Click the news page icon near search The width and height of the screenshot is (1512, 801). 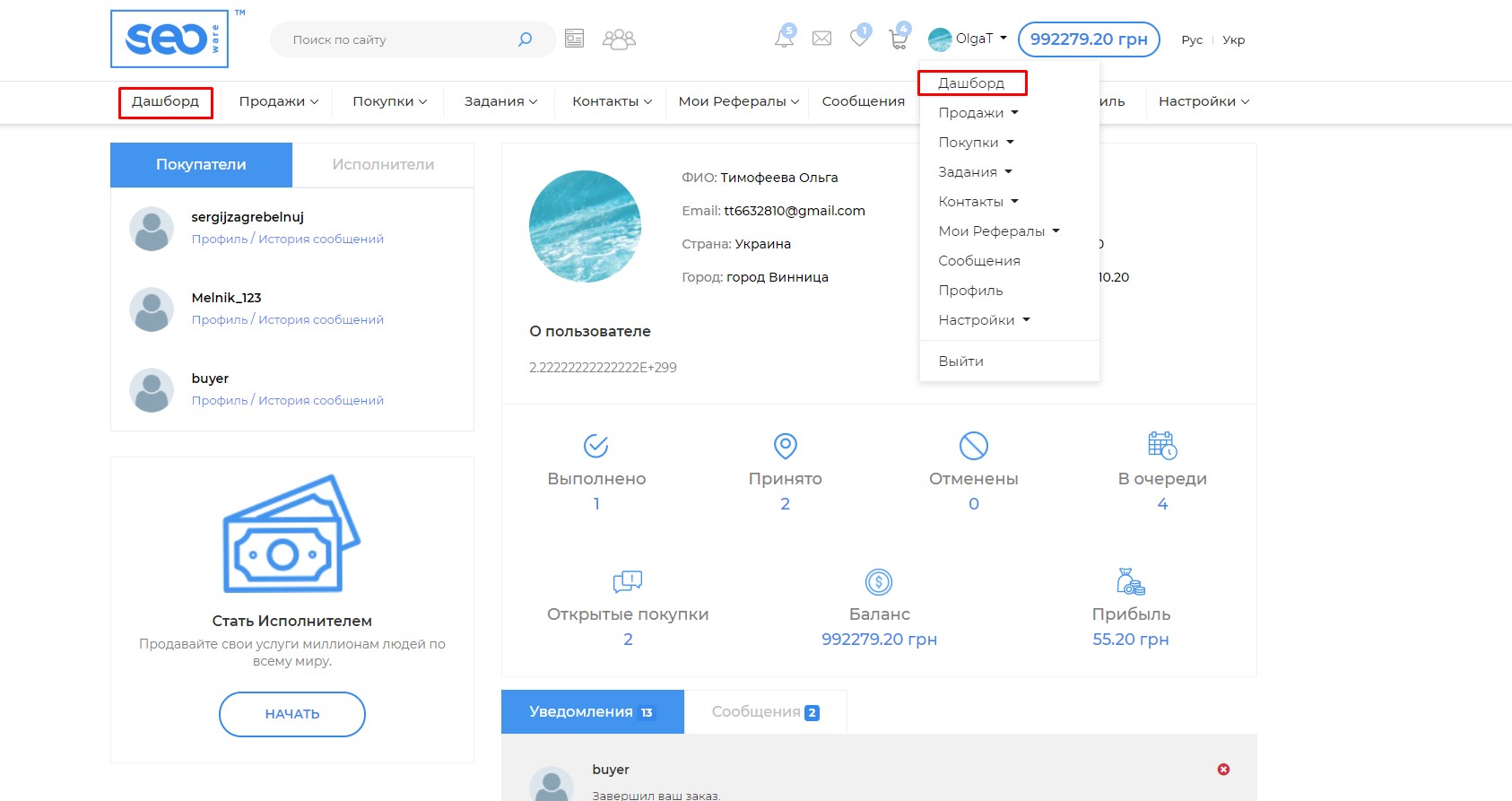(575, 39)
